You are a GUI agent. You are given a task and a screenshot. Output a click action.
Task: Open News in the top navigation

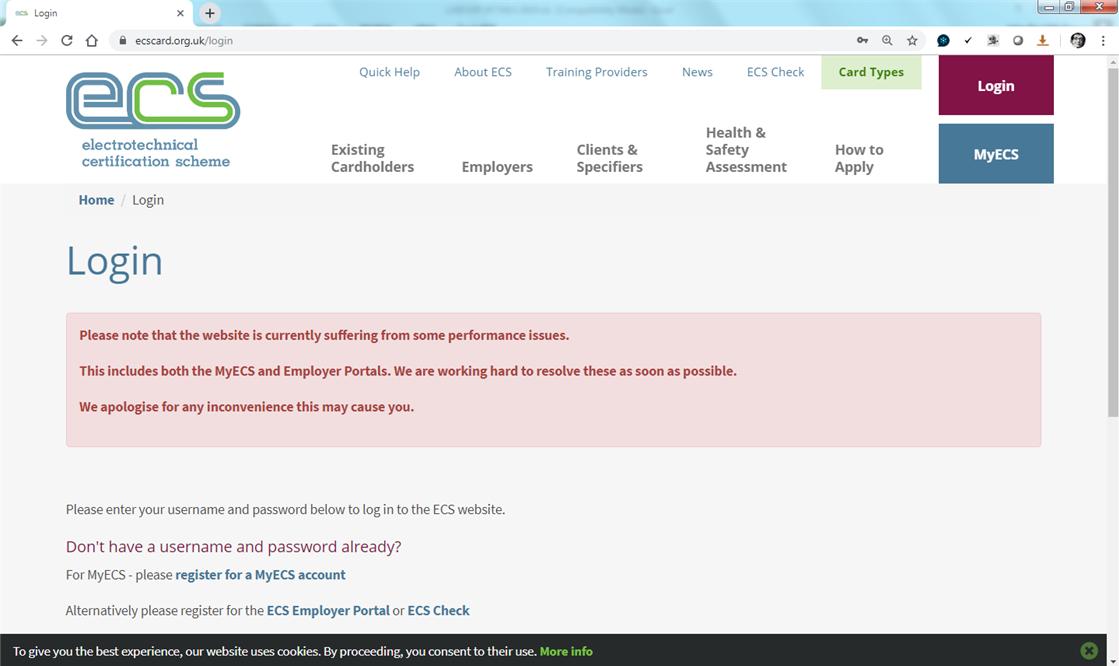[697, 72]
